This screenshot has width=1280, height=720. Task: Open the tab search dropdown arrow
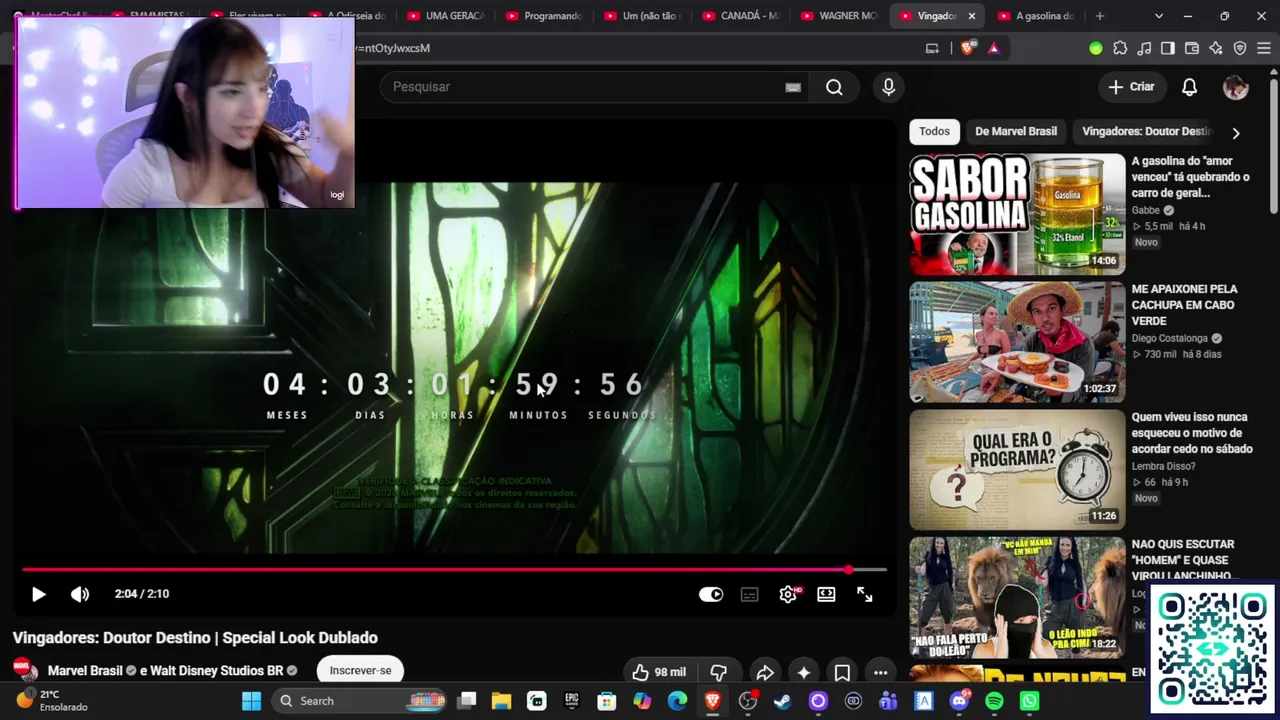1159,16
